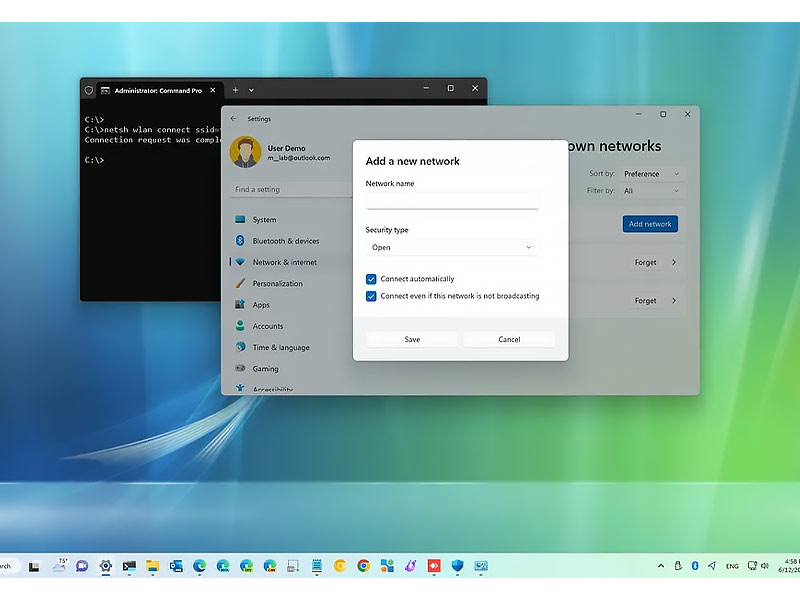This screenshot has width=800, height=600.
Task: Open the network status tray icon
Action: click(752, 566)
